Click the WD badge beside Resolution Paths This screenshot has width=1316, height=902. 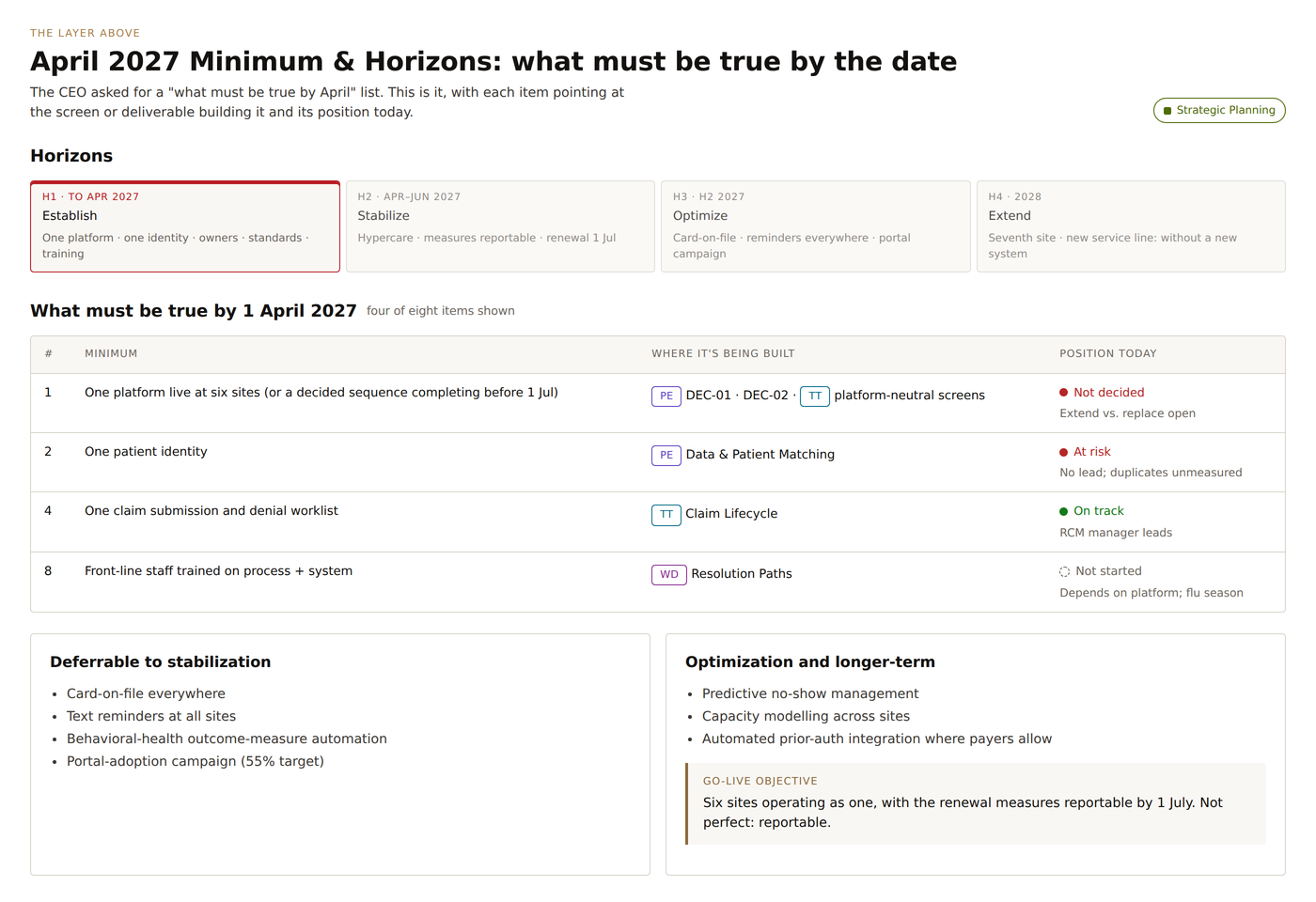[669, 574]
